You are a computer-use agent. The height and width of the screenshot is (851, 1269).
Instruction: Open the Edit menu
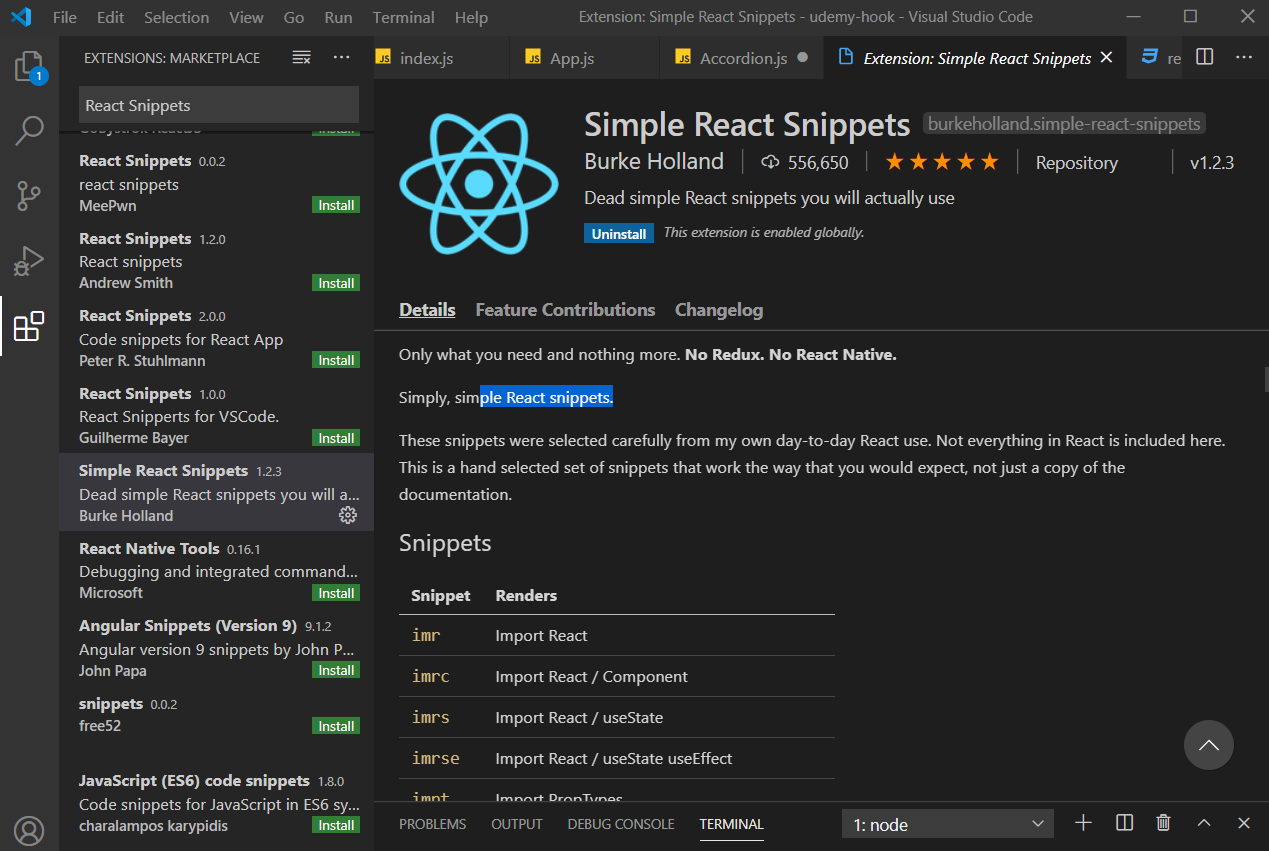tap(111, 17)
